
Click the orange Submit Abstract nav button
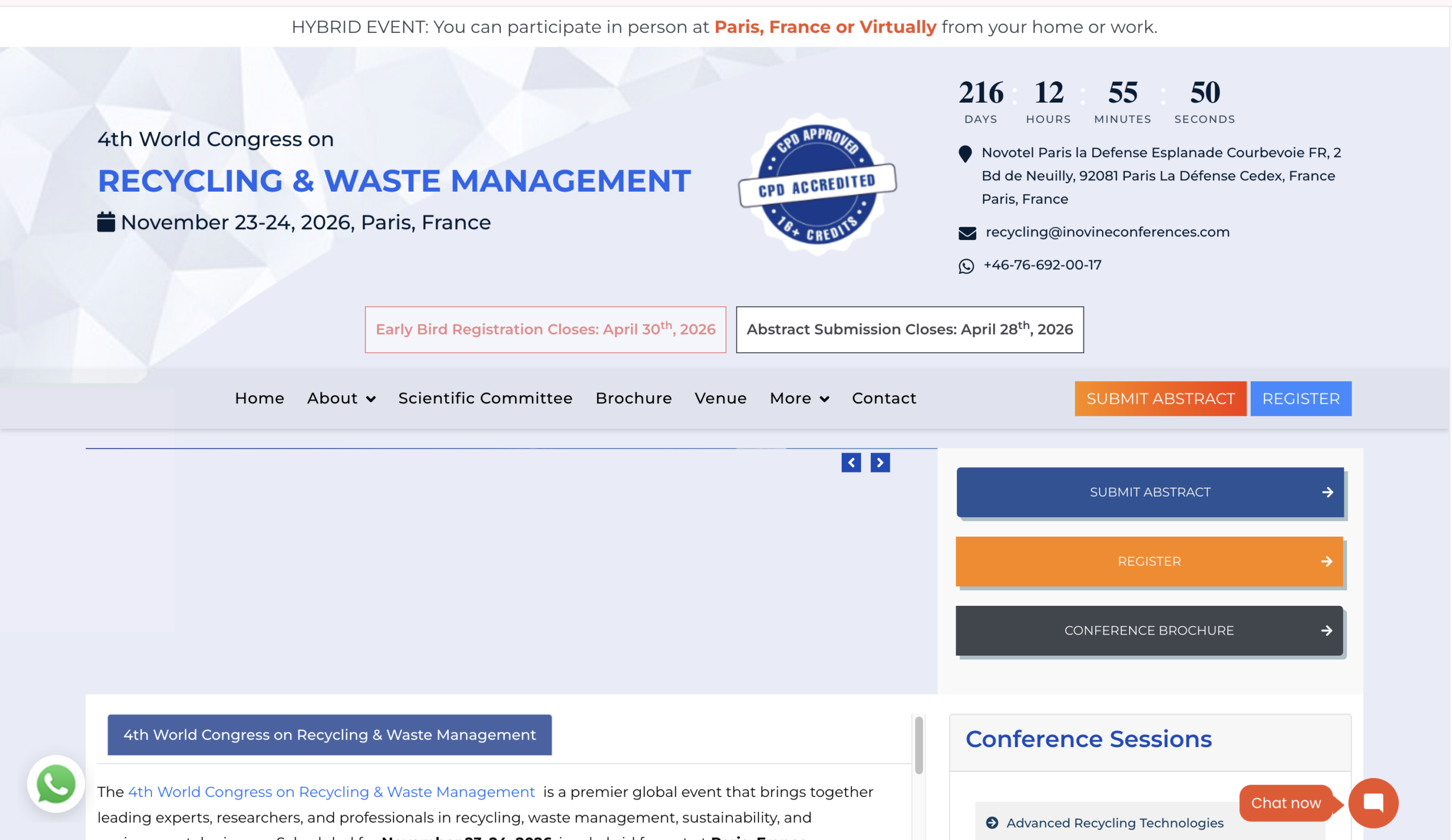(x=1160, y=399)
